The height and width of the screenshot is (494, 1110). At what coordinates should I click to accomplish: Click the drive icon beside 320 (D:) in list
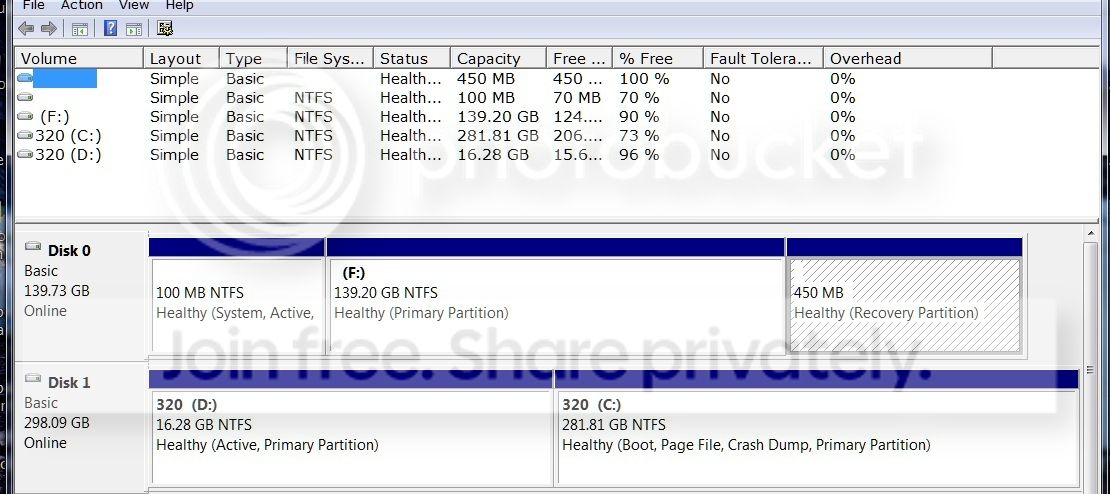[x=25, y=155]
